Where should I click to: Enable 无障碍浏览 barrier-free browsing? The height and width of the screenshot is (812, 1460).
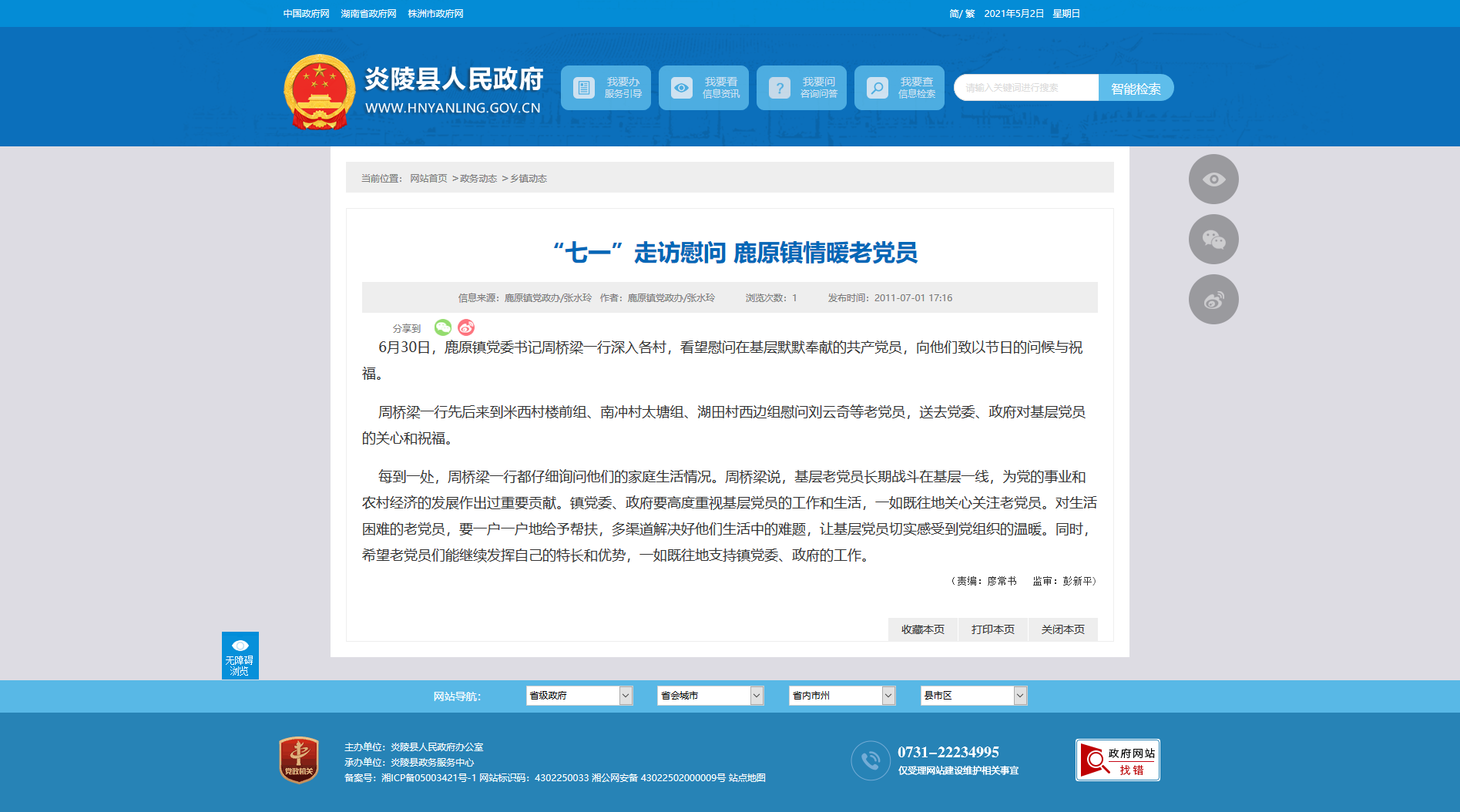pos(240,656)
